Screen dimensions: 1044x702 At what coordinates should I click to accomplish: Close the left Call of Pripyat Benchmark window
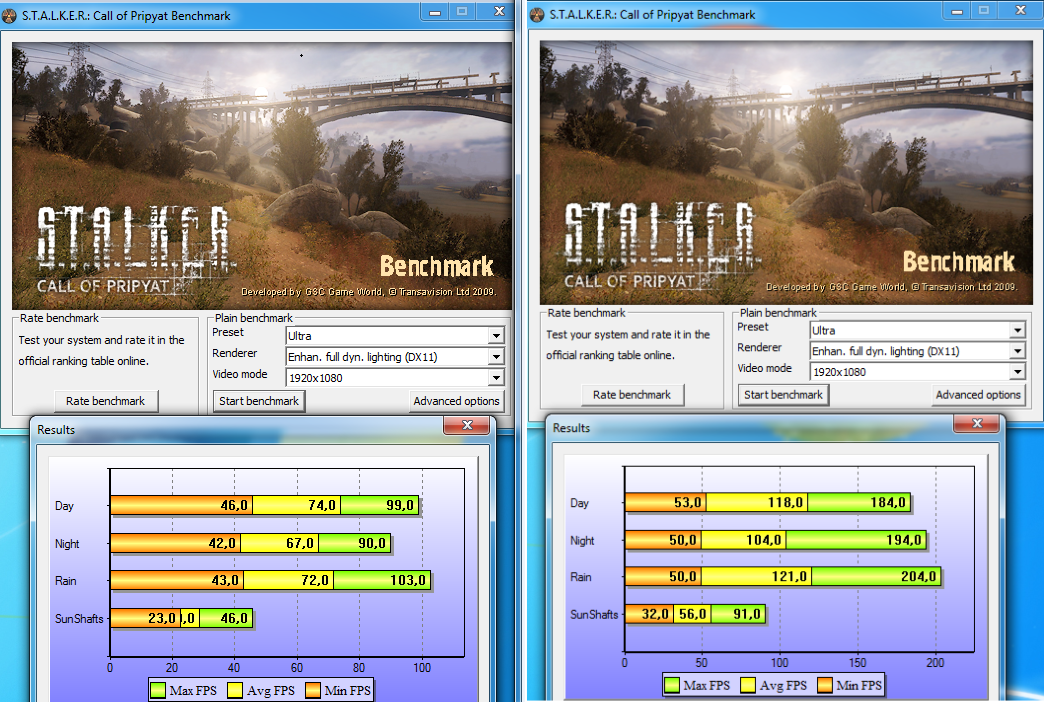point(499,11)
